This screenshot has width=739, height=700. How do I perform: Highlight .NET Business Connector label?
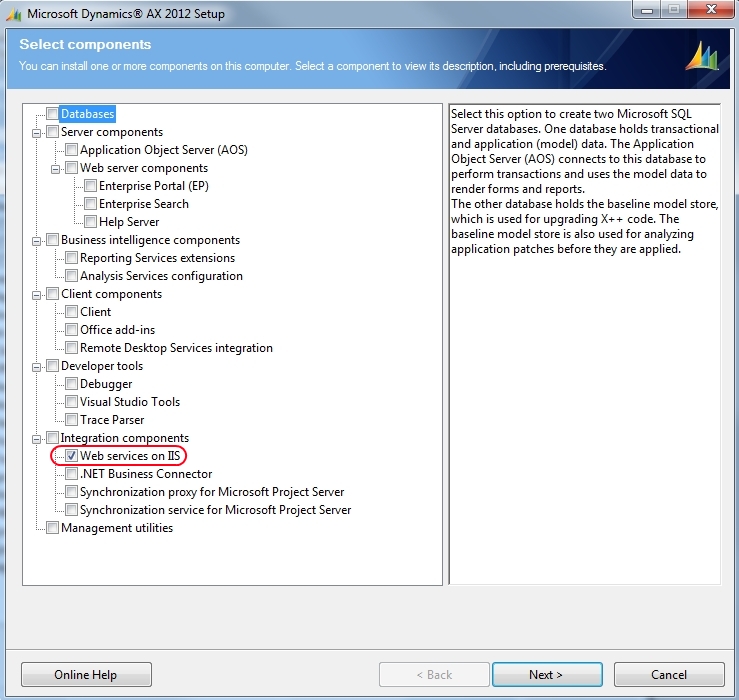146,474
